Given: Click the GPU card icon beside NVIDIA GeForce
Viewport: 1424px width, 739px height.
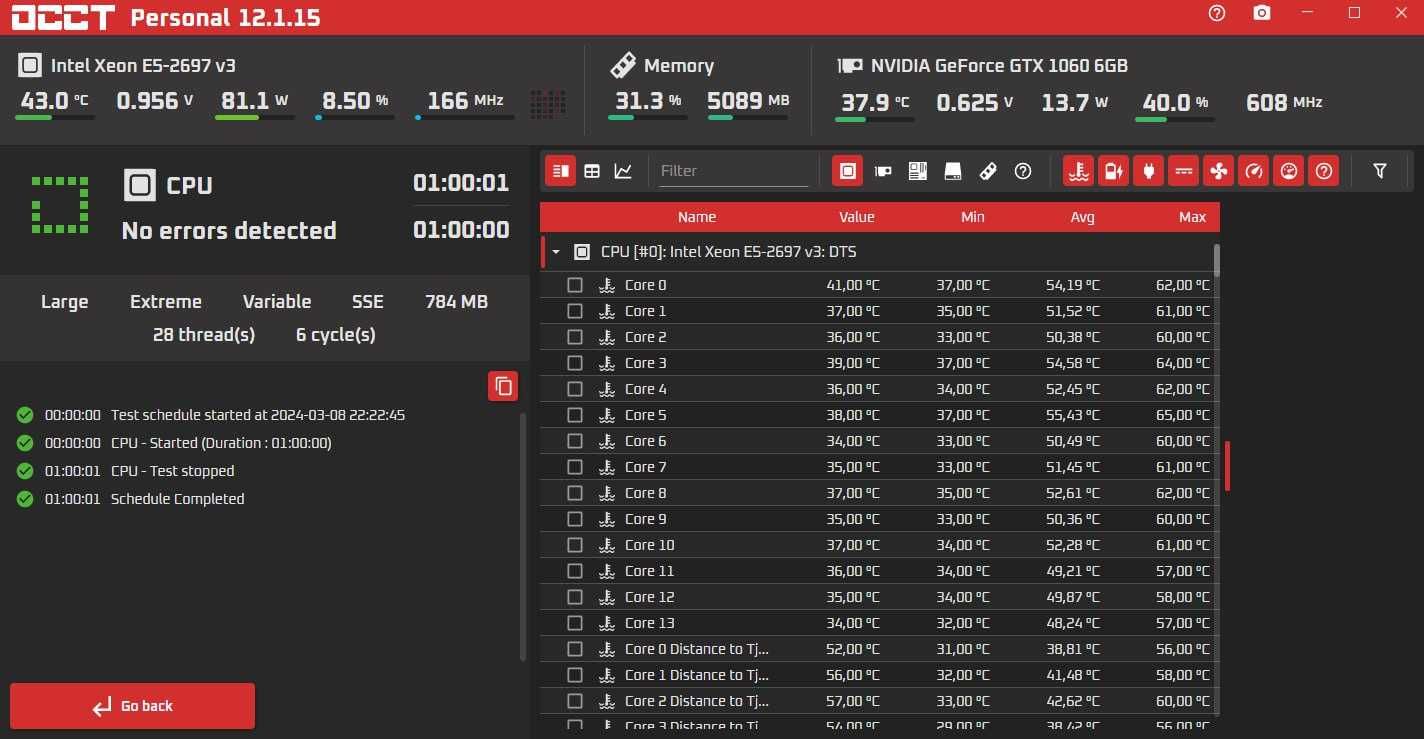Looking at the screenshot, I should [x=849, y=66].
